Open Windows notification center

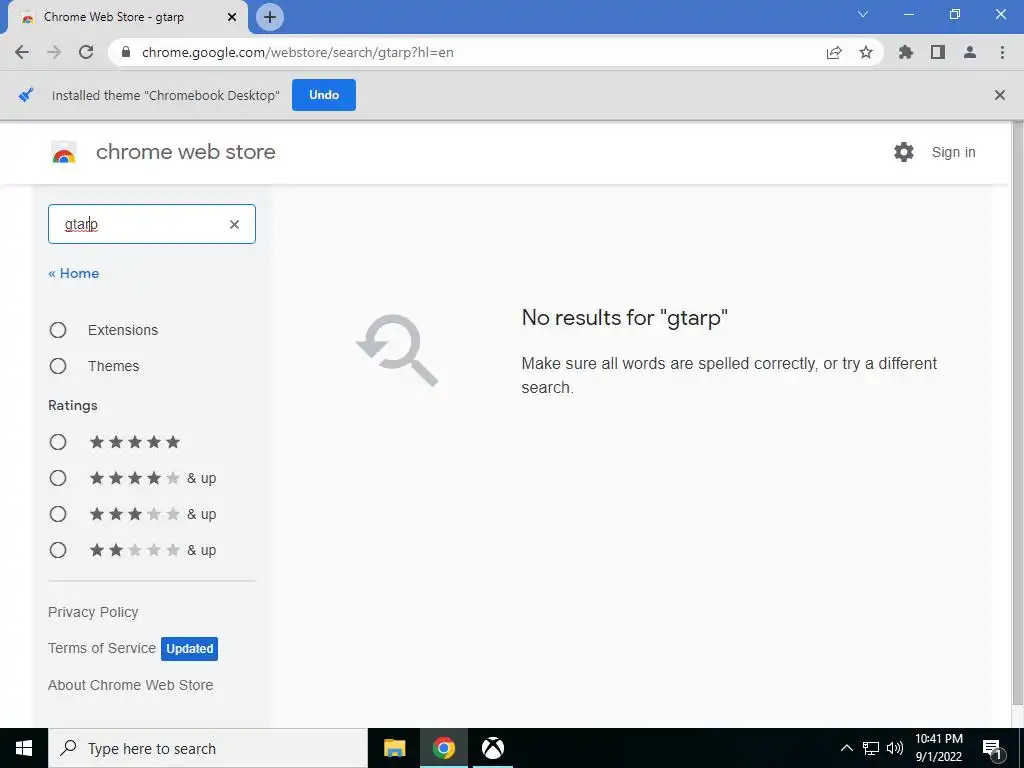pyautogui.click(x=993, y=748)
